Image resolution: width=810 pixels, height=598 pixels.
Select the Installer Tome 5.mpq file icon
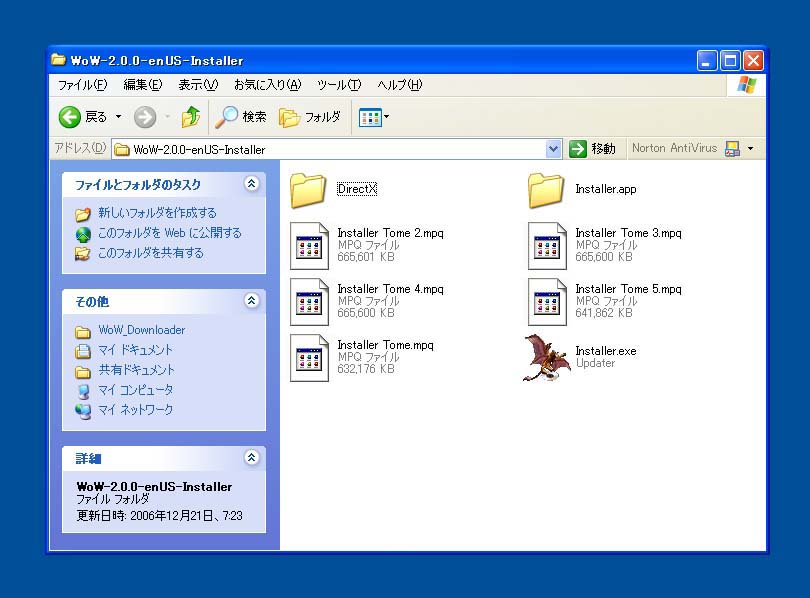point(547,302)
